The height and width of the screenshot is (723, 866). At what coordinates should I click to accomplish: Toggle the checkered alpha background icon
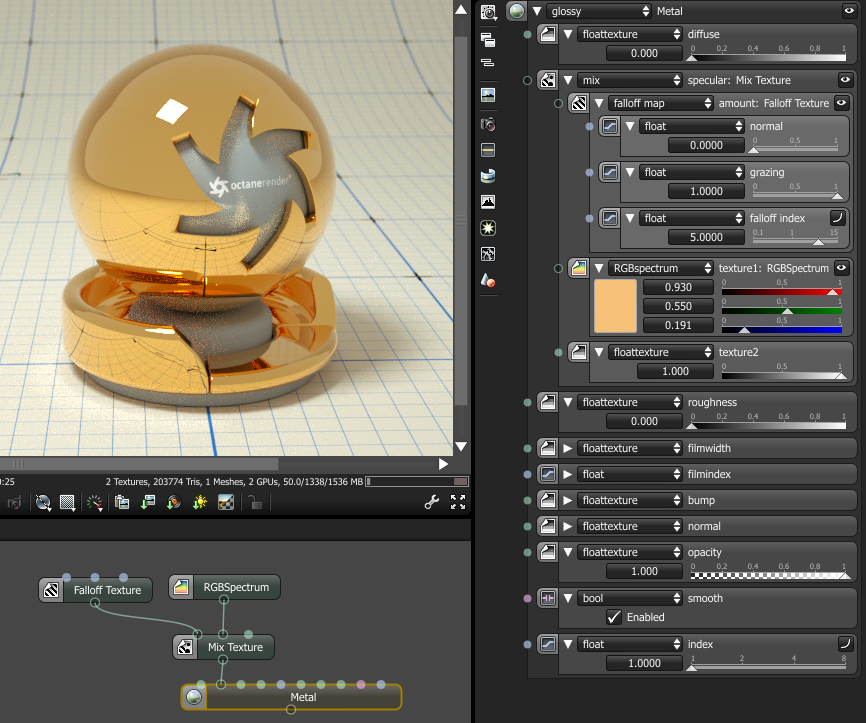click(x=226, y=502)
